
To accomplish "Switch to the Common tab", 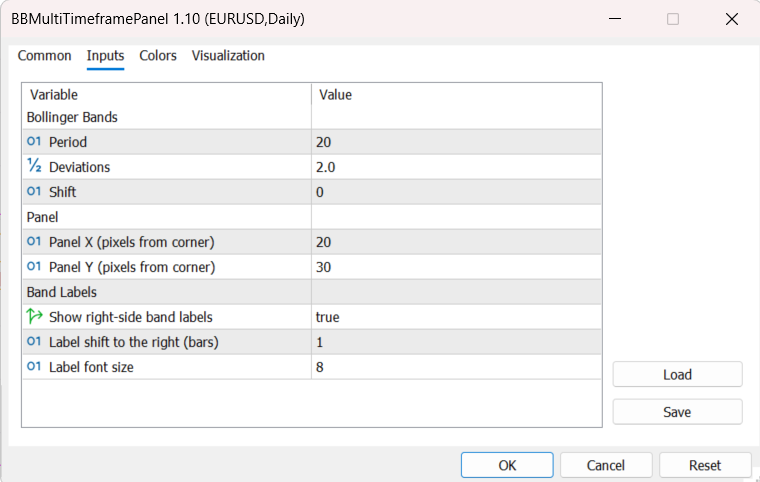I will pyautogui.click(x=45, y=56).
